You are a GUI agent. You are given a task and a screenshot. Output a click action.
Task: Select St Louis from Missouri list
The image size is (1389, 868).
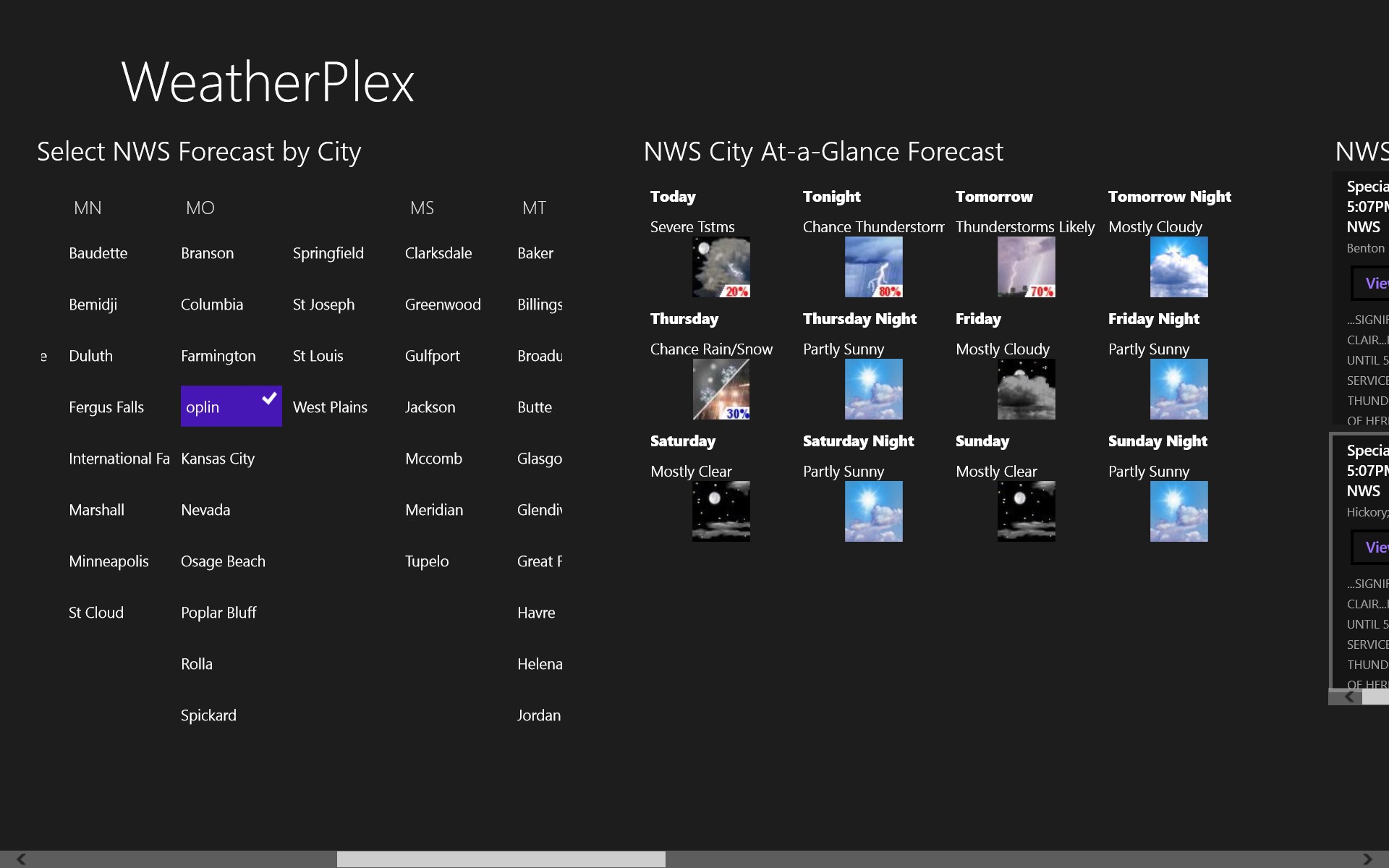click(318, 356)
